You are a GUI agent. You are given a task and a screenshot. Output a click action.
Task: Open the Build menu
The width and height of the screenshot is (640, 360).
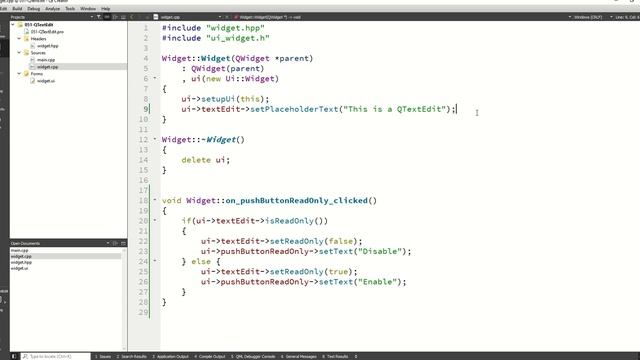pos(17,9)
